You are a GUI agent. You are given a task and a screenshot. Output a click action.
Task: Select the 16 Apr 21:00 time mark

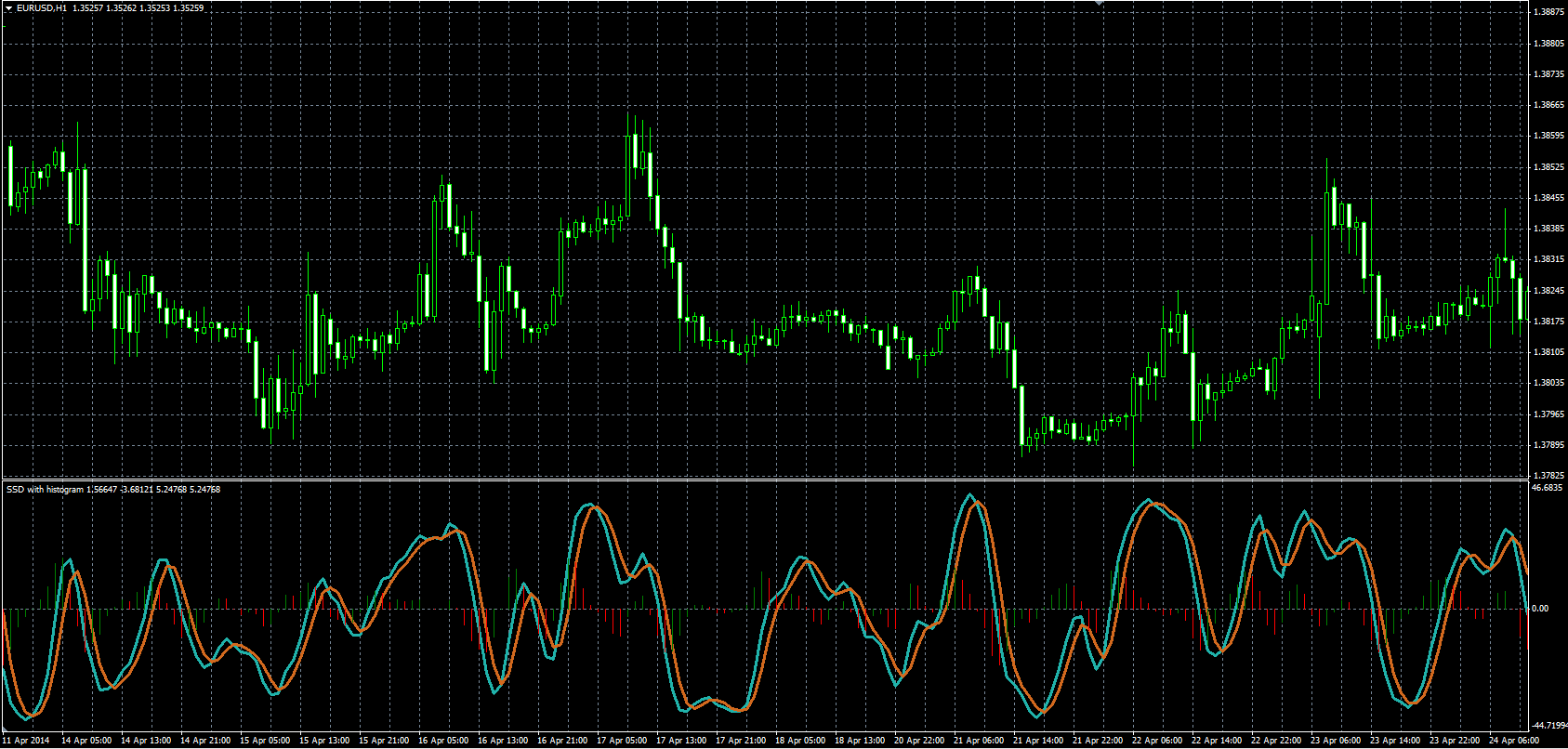tap(562, 741)
